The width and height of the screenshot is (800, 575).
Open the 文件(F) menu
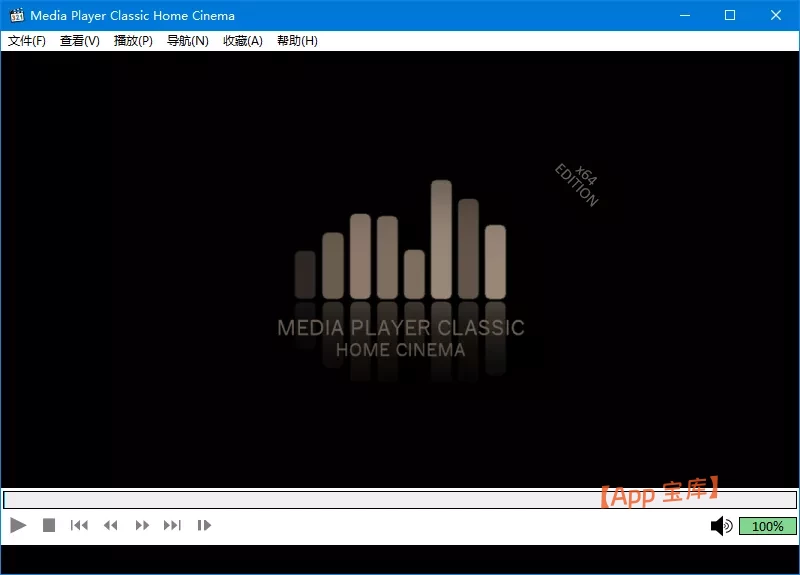point(27,41)
